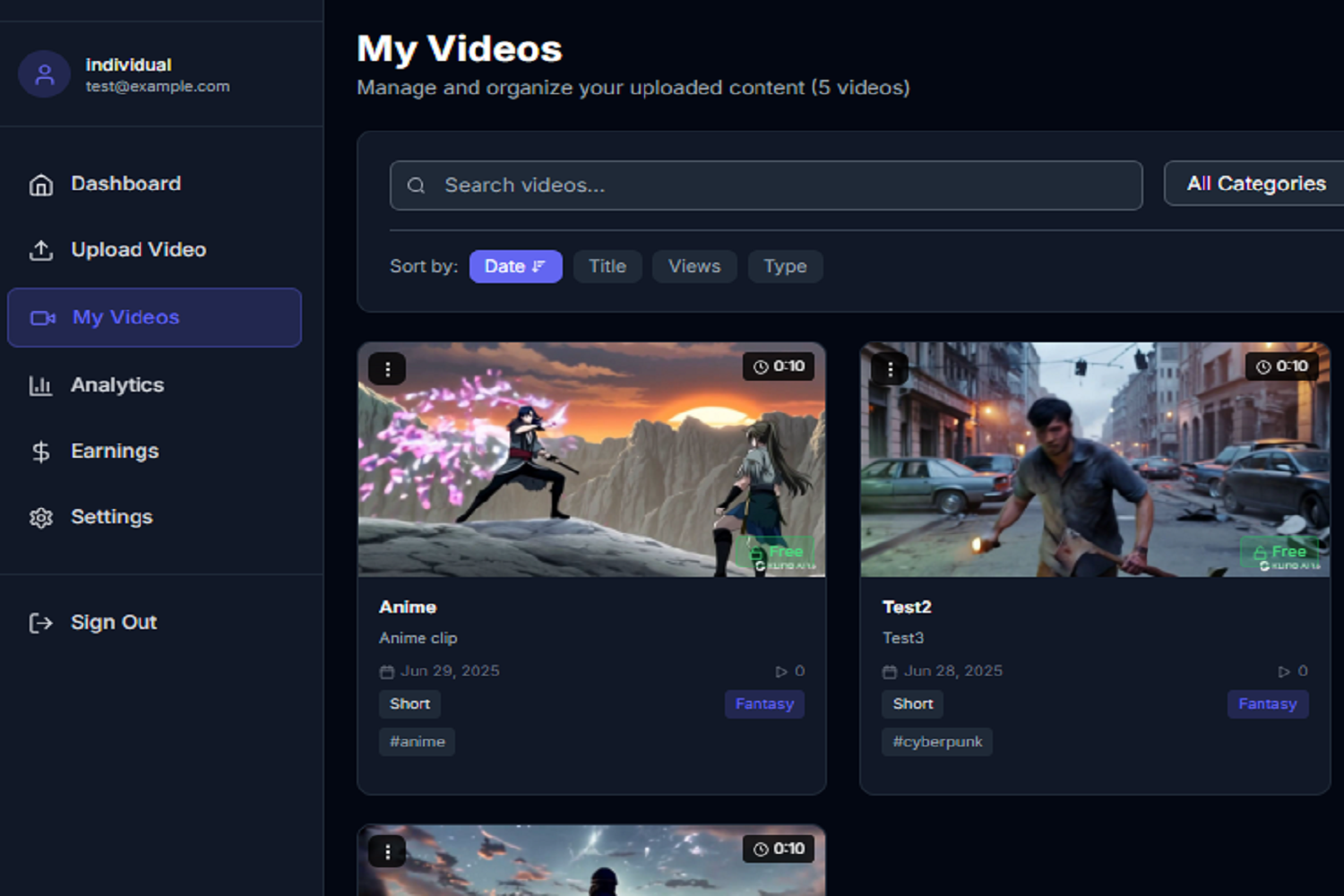Click the play count icon on Anime card
Image resolution: width=1344 pixels, height=896 pixels.
pos(781,671)
